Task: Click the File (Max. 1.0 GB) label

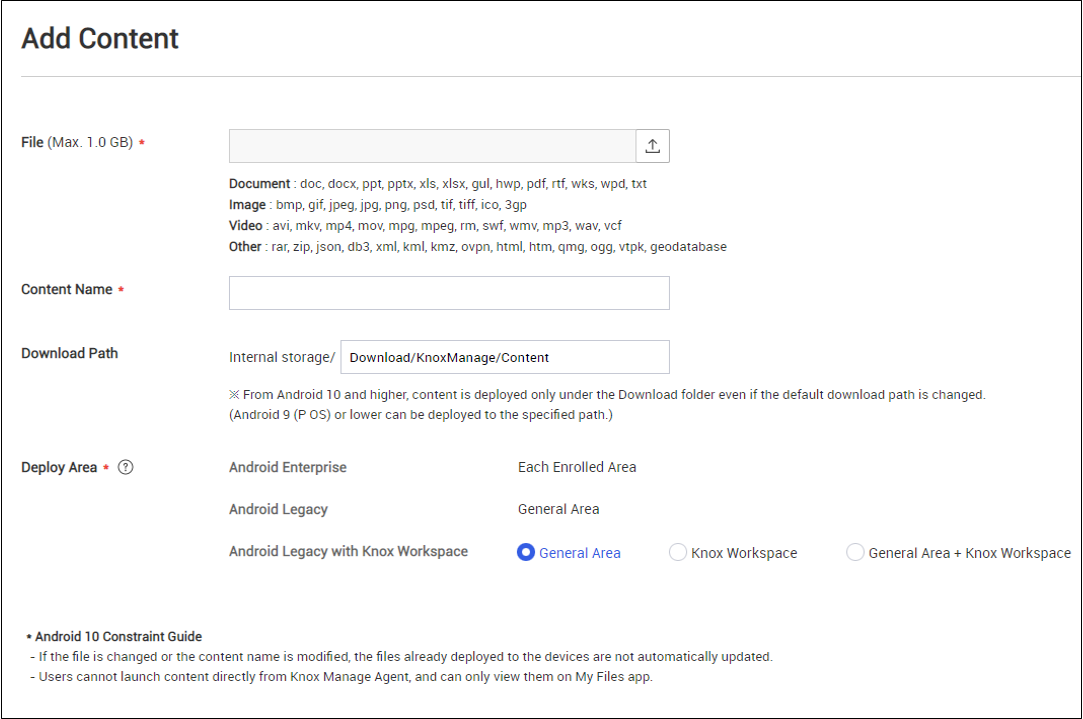Action: tap(77, 142)
